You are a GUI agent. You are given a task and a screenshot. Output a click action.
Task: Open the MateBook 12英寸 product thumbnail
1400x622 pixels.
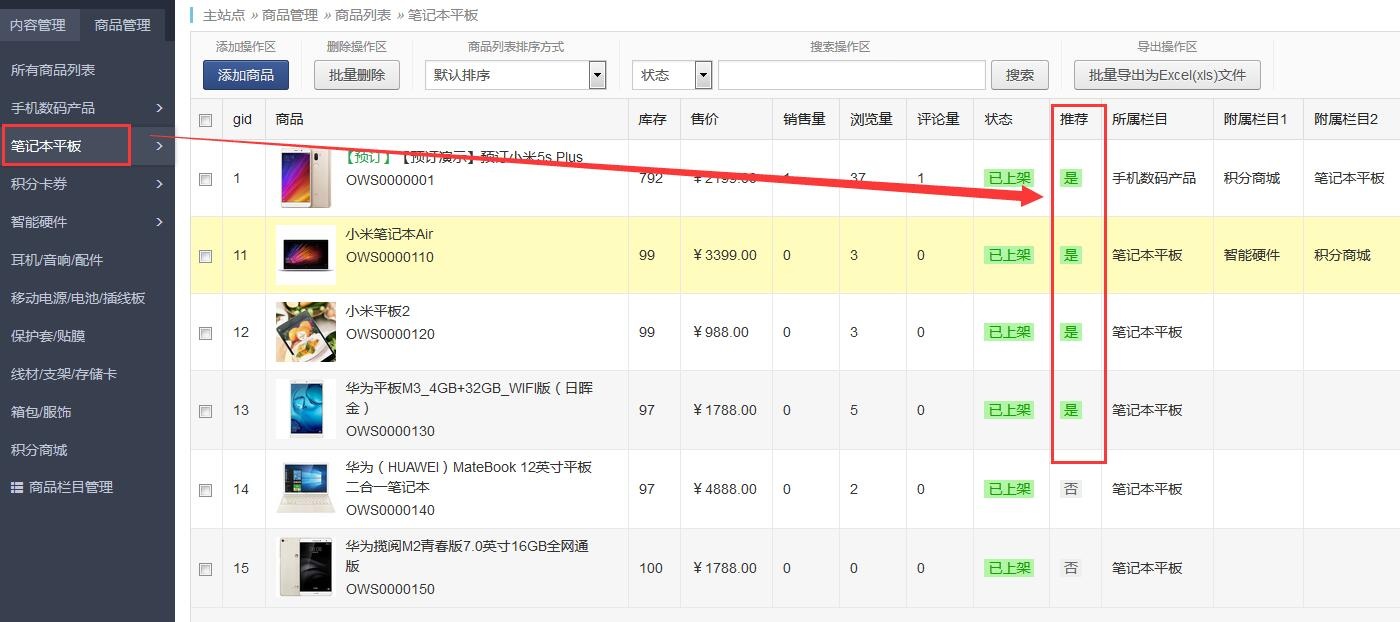click(306, 488)
